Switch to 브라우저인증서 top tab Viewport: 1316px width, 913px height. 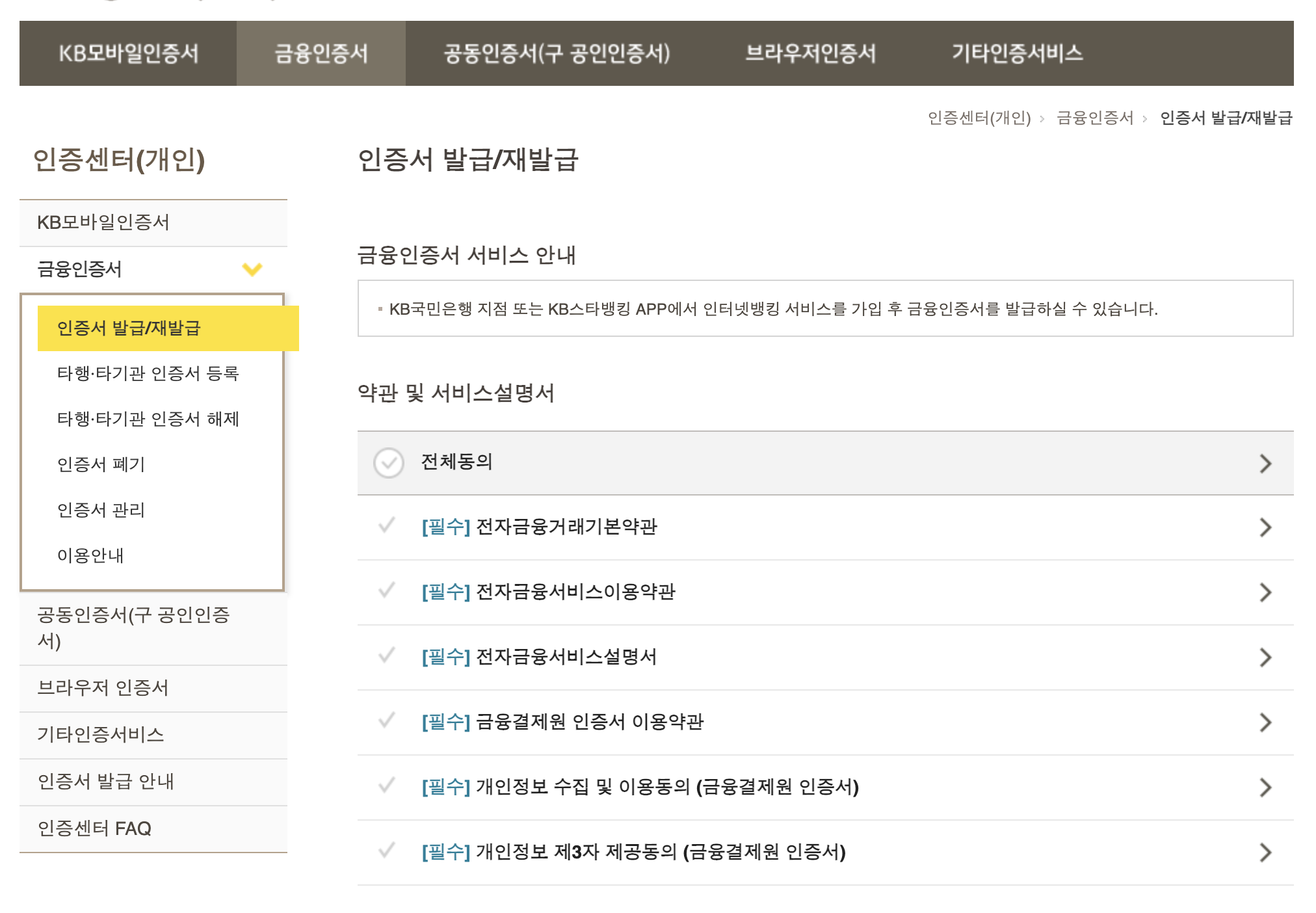pos(810,53)
